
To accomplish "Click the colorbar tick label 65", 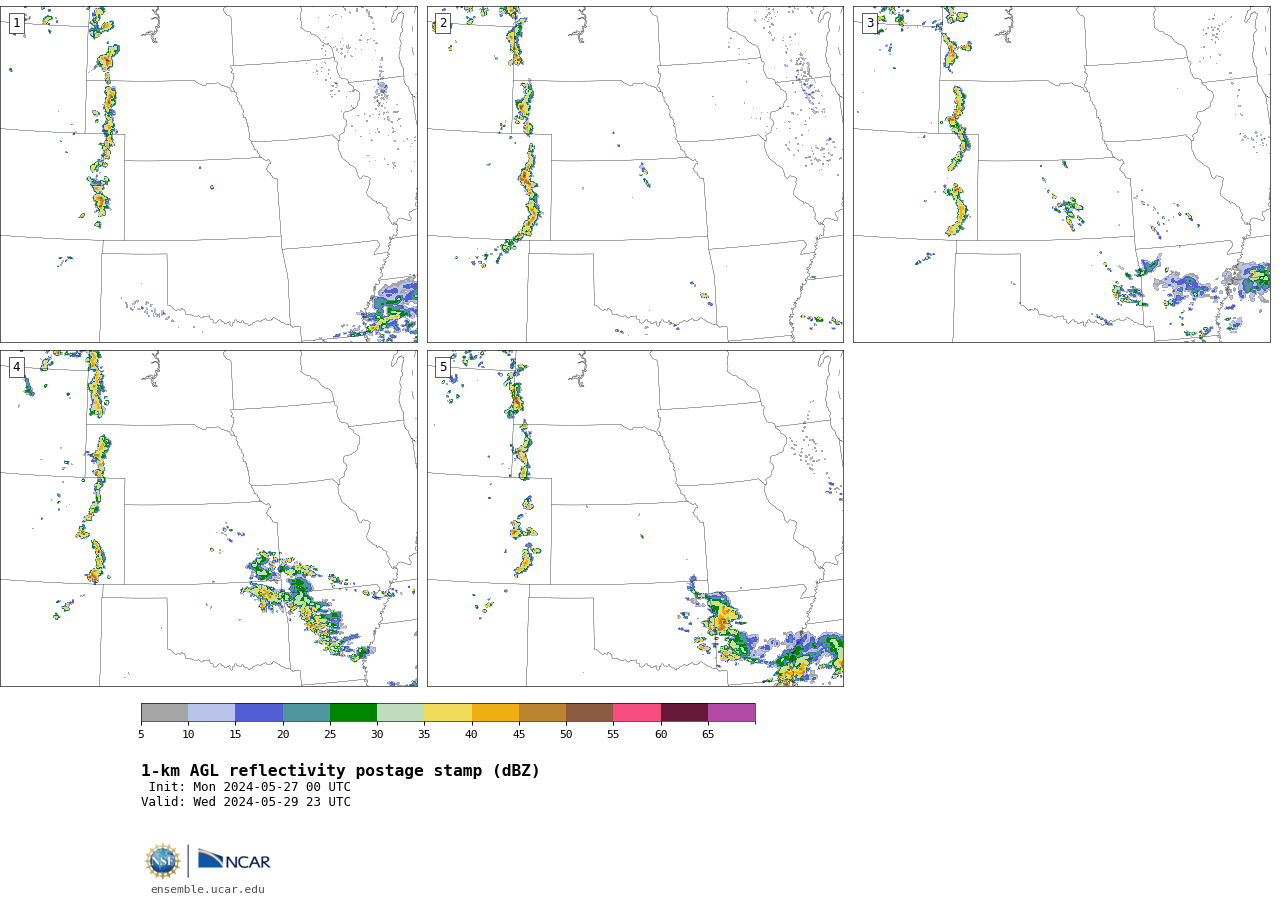I will 708,735.
